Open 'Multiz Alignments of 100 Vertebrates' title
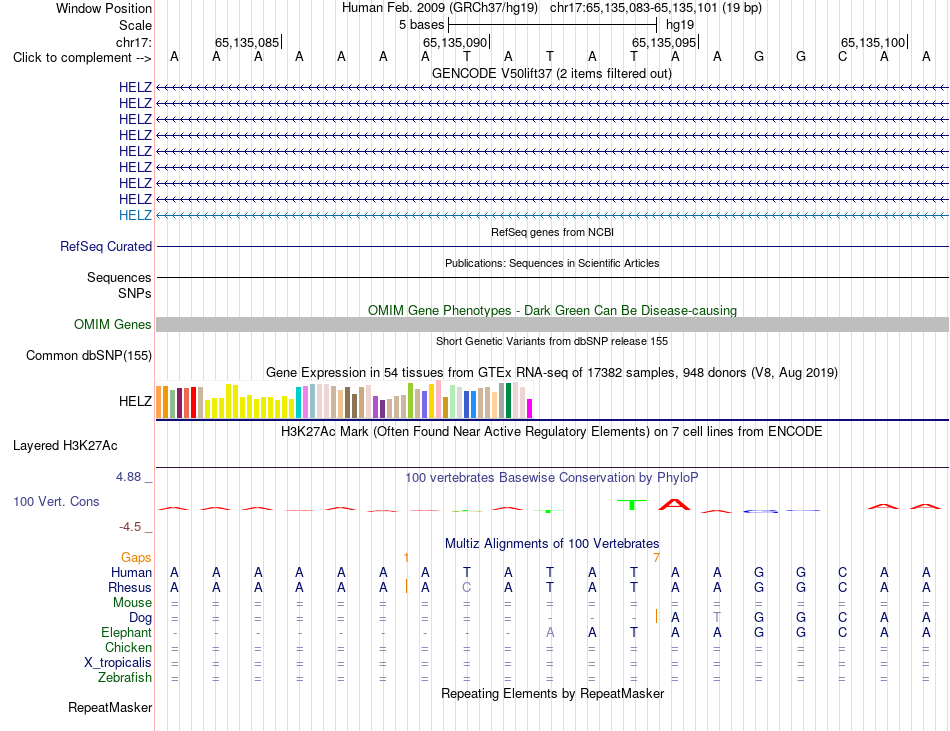 click(x=552, y=544)
